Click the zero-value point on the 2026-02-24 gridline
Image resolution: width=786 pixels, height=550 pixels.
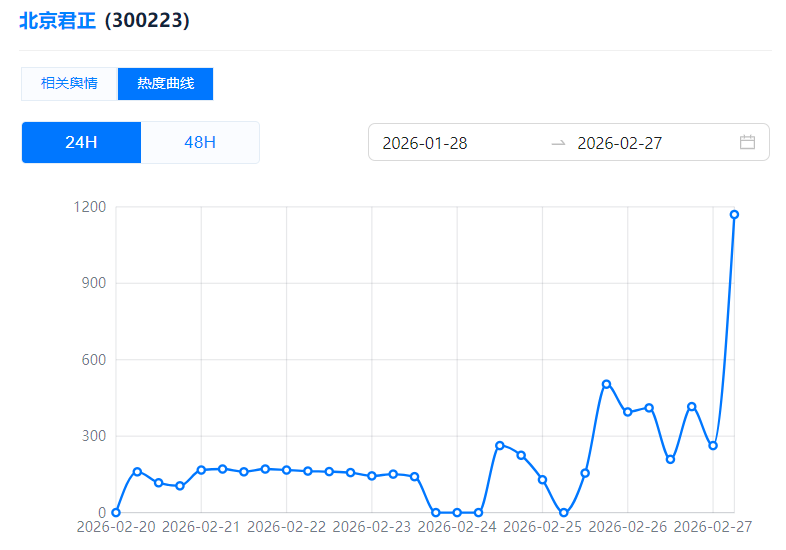coord(457,512)
